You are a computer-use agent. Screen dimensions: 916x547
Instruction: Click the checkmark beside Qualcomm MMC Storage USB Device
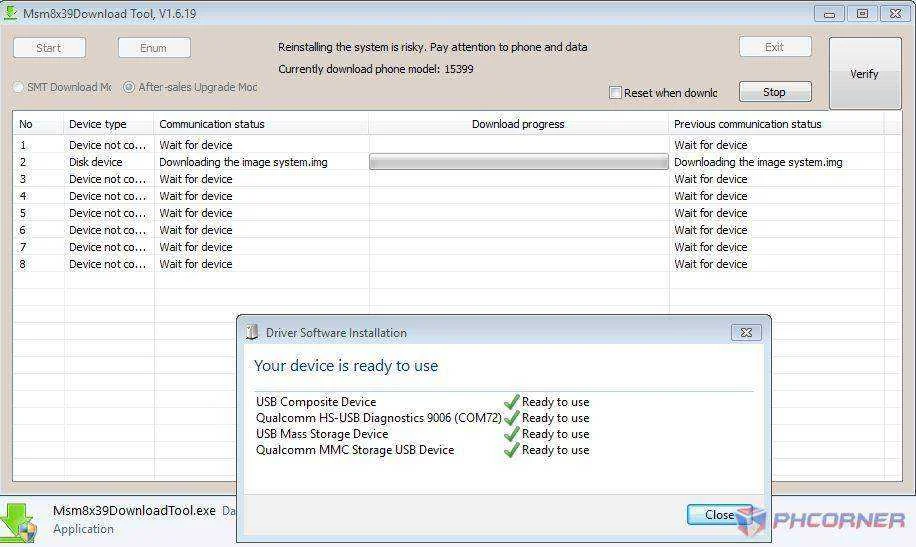(x=511, y=450)
